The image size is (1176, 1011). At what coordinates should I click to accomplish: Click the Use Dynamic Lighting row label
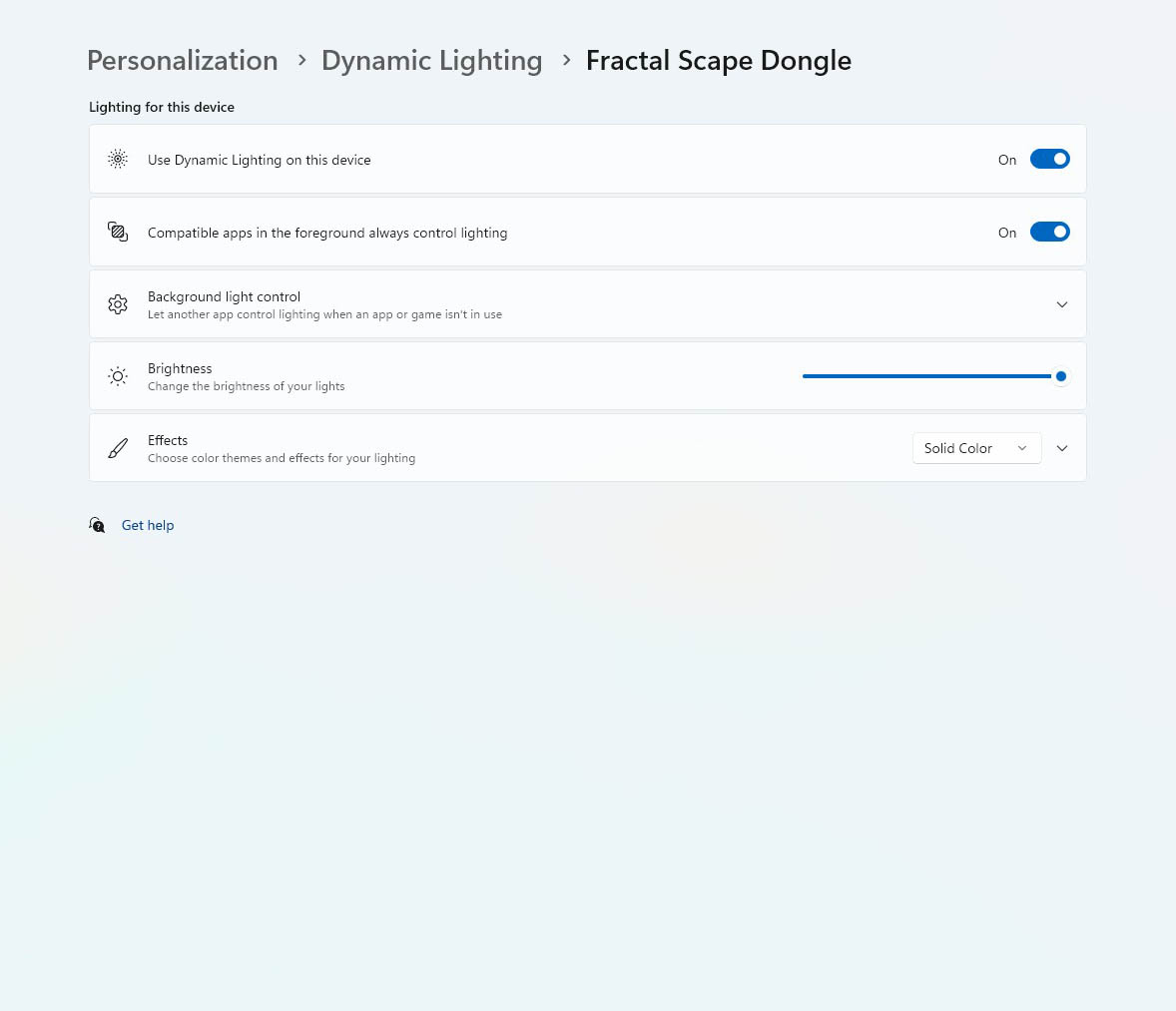click(x=259, y=160)
